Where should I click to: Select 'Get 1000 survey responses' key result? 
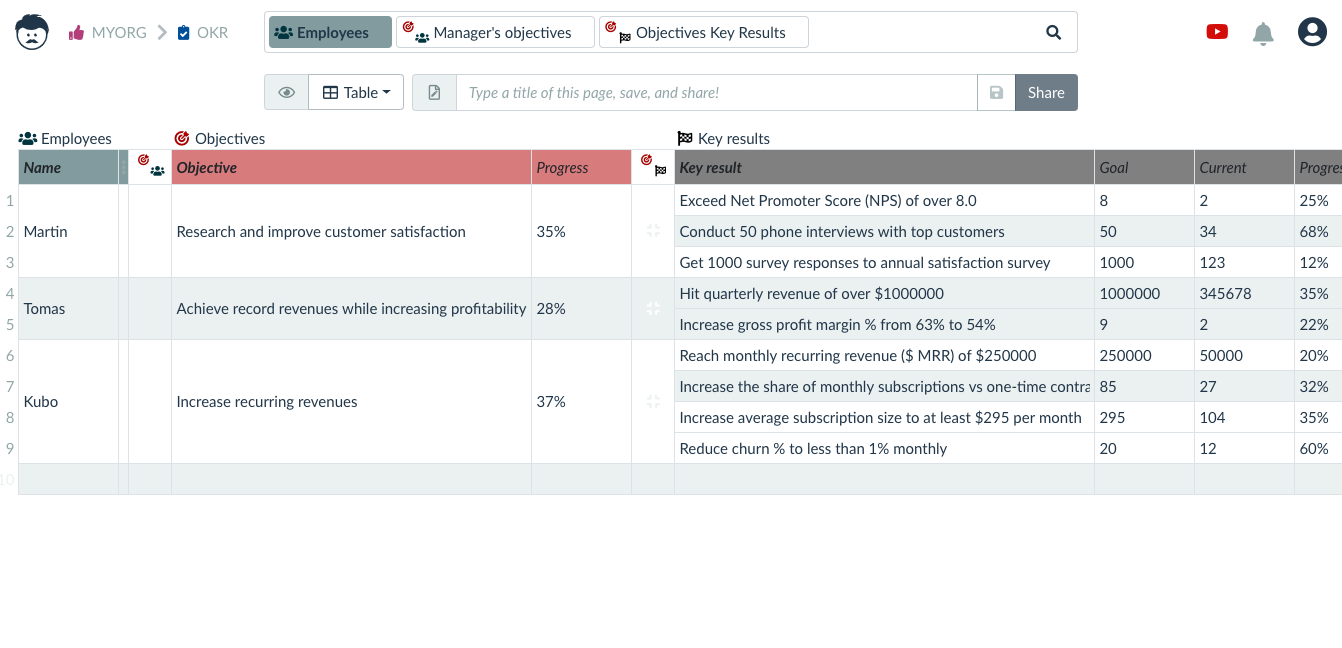coord(884,262)
